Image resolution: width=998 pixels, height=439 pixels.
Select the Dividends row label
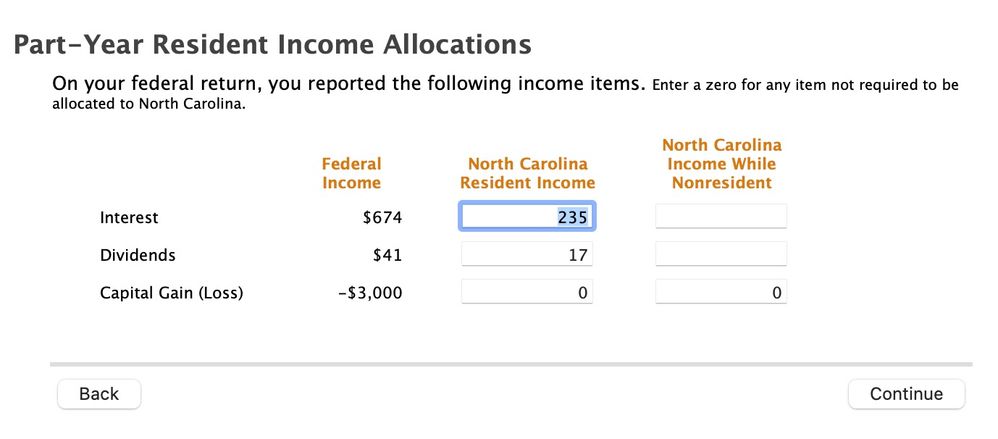pyautogui.click(x=137, y=255)
